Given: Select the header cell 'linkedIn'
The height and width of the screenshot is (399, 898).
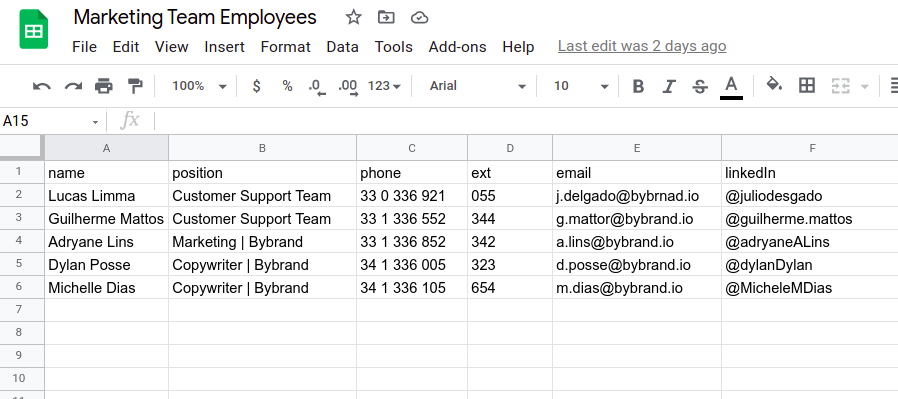Looking at the screenshot, I should 810,173.
